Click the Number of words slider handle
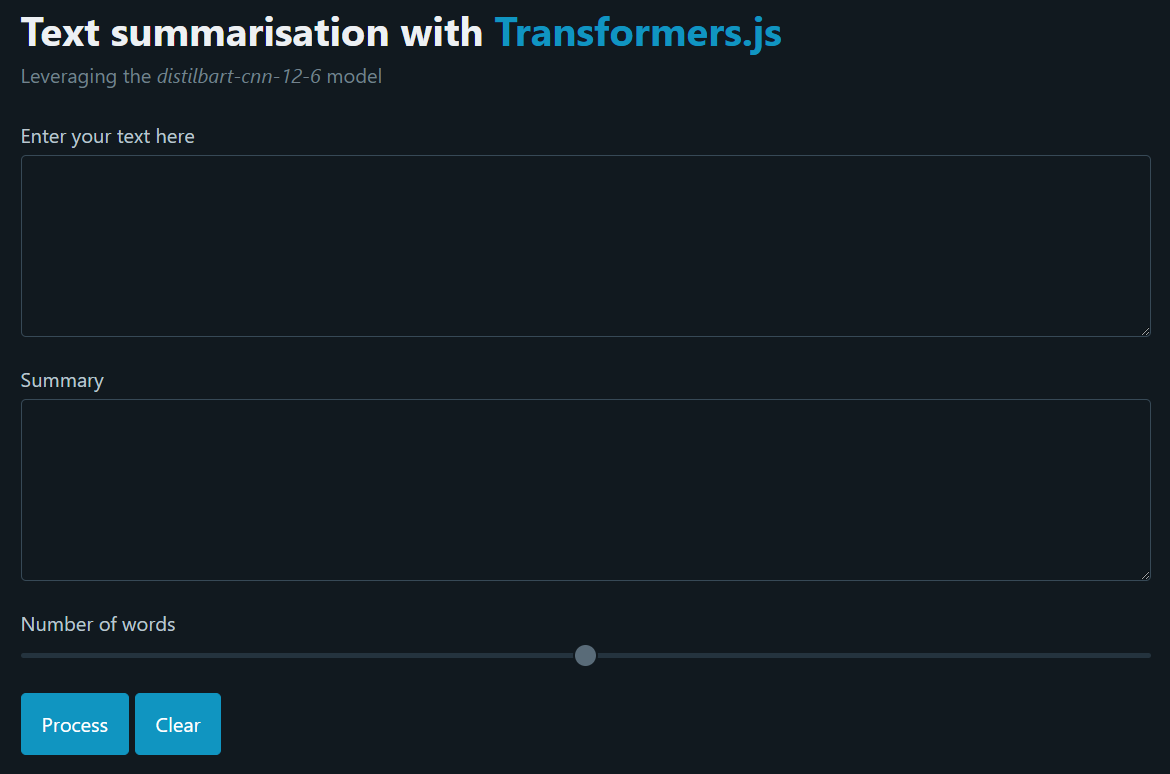 586,655
